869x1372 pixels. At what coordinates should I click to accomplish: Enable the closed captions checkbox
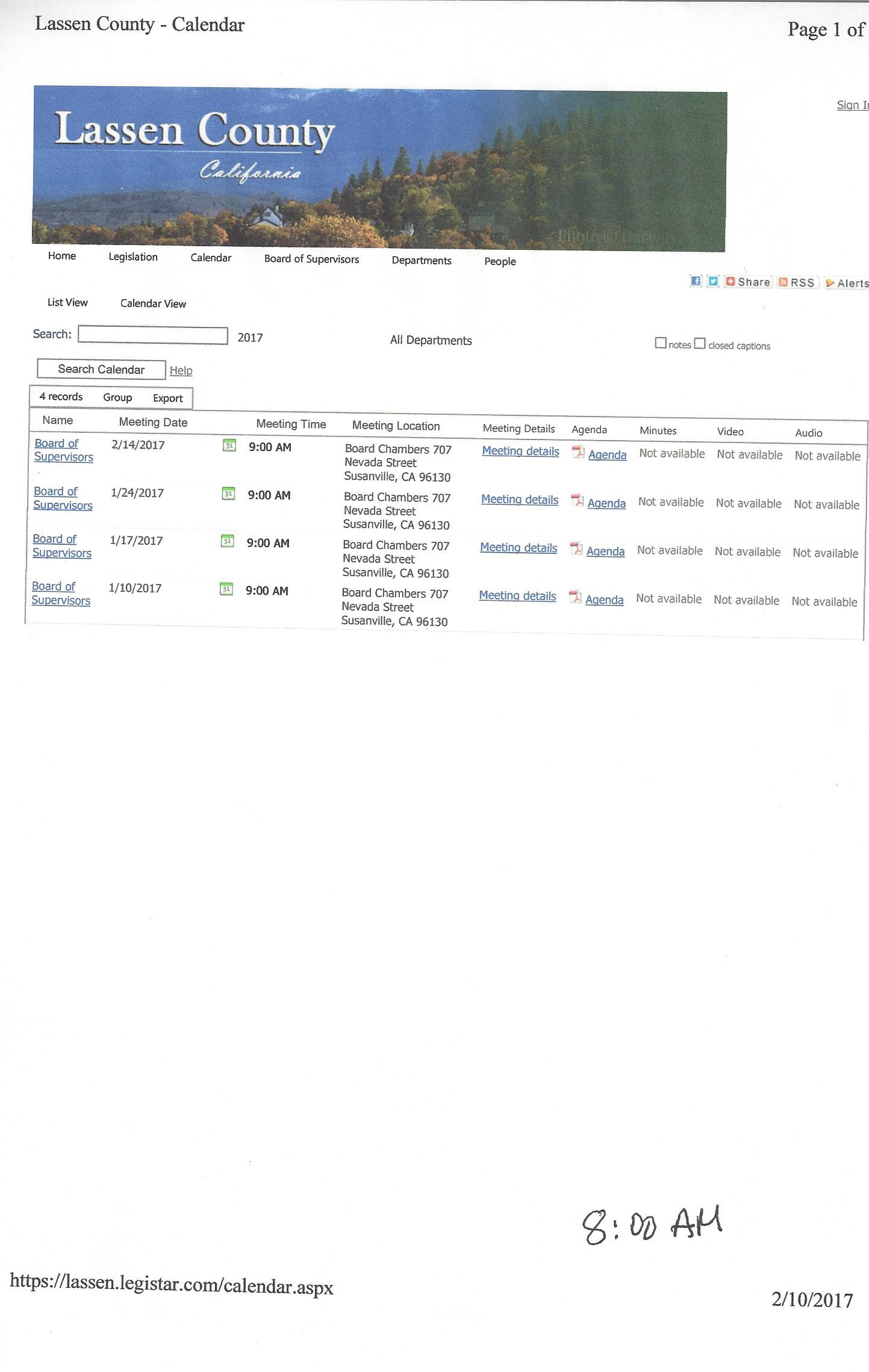tap(699, 344)
